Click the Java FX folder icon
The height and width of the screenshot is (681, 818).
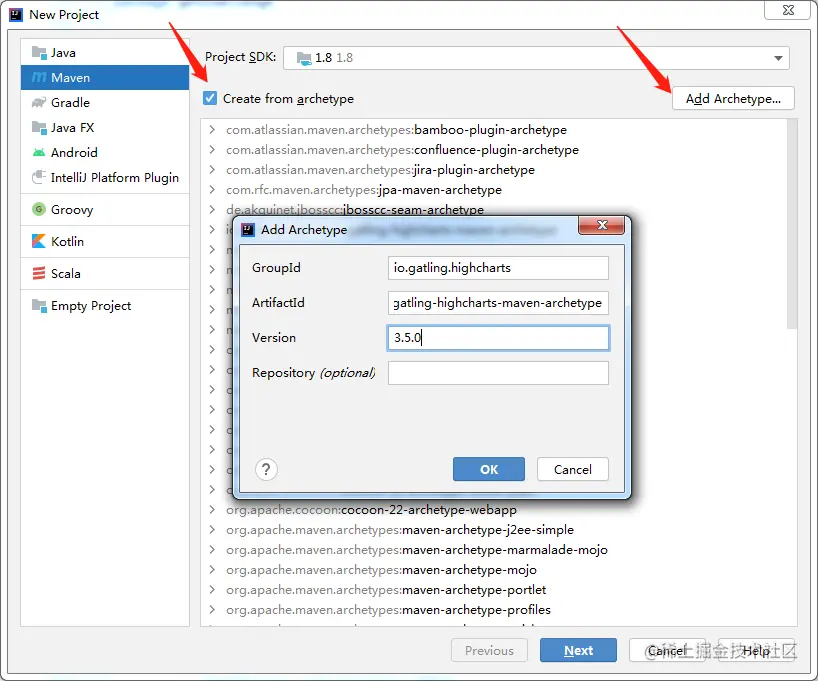tap(39, 127)
